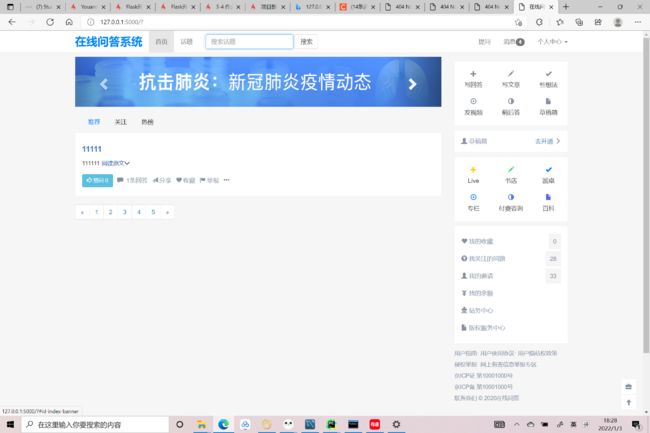Click the 搜索 search button

[306, 41]
